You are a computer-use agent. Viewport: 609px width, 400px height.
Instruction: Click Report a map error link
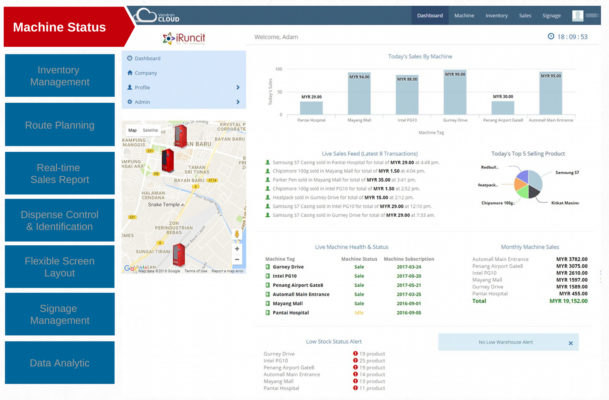(x=228, y=271)
